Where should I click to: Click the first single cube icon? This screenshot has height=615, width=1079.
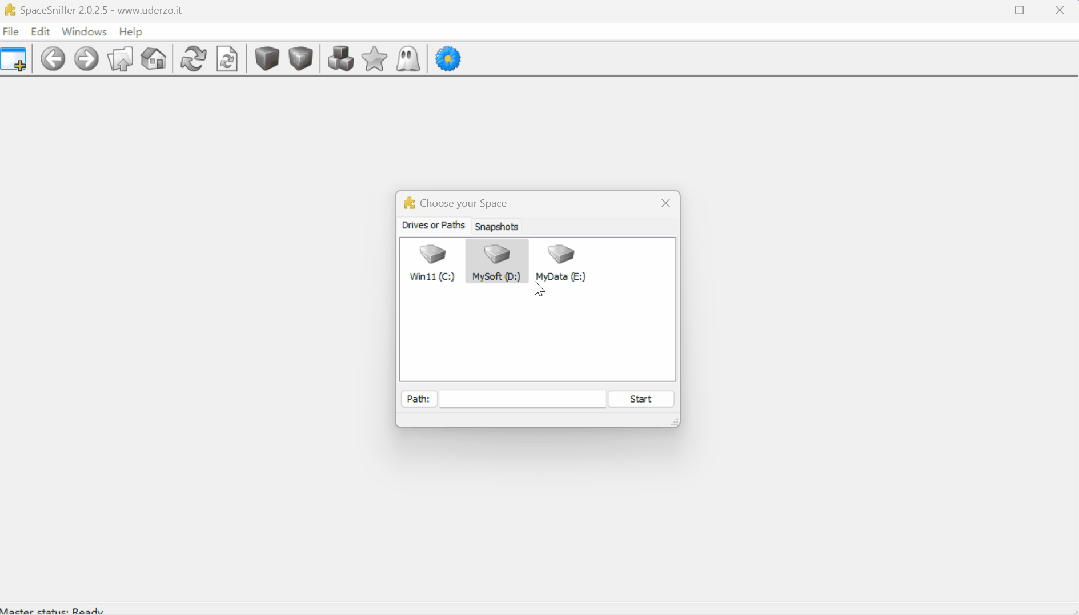(266, 59)
